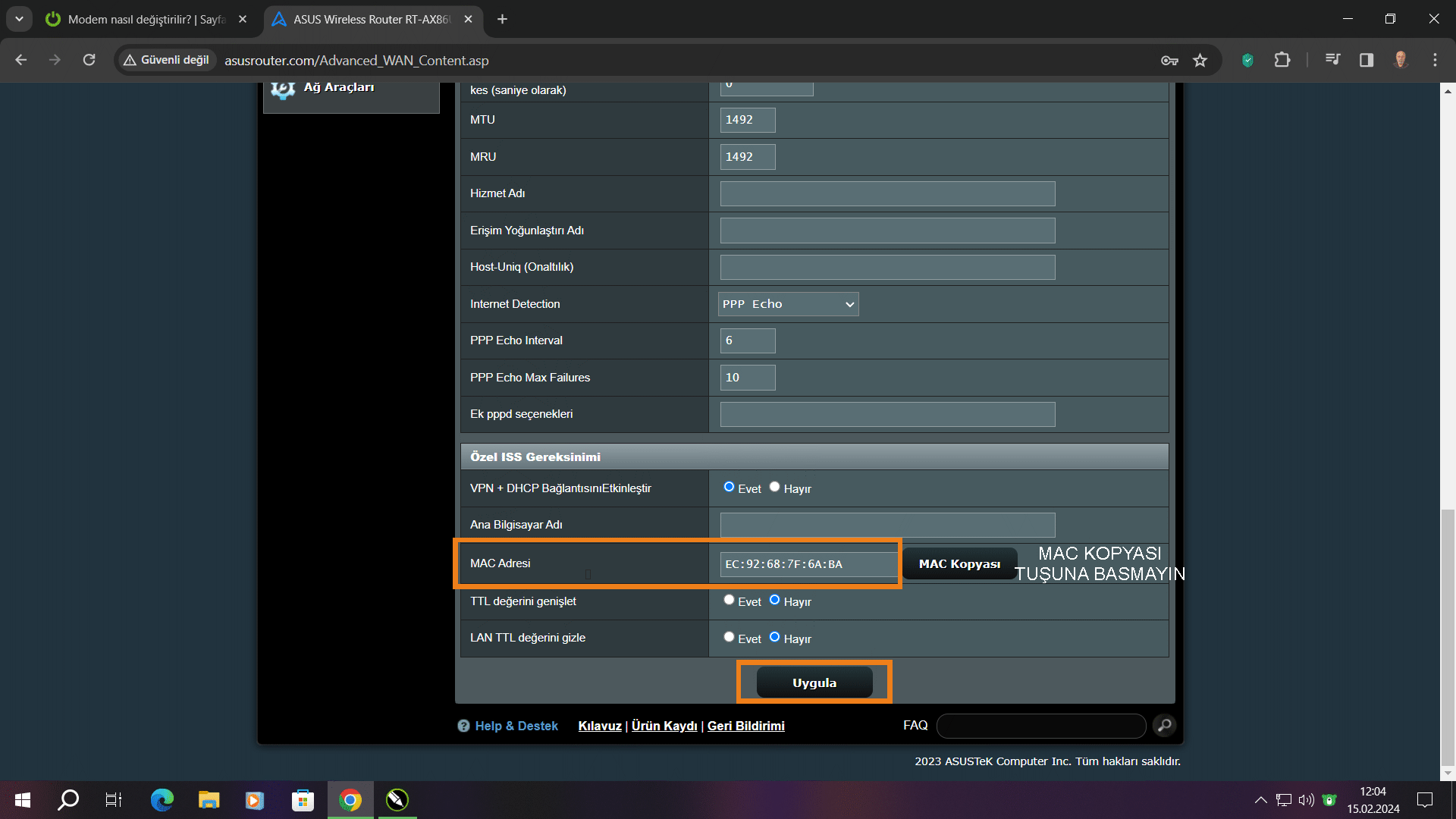Click the saved passwords key icon

(x=1169, y=61)
